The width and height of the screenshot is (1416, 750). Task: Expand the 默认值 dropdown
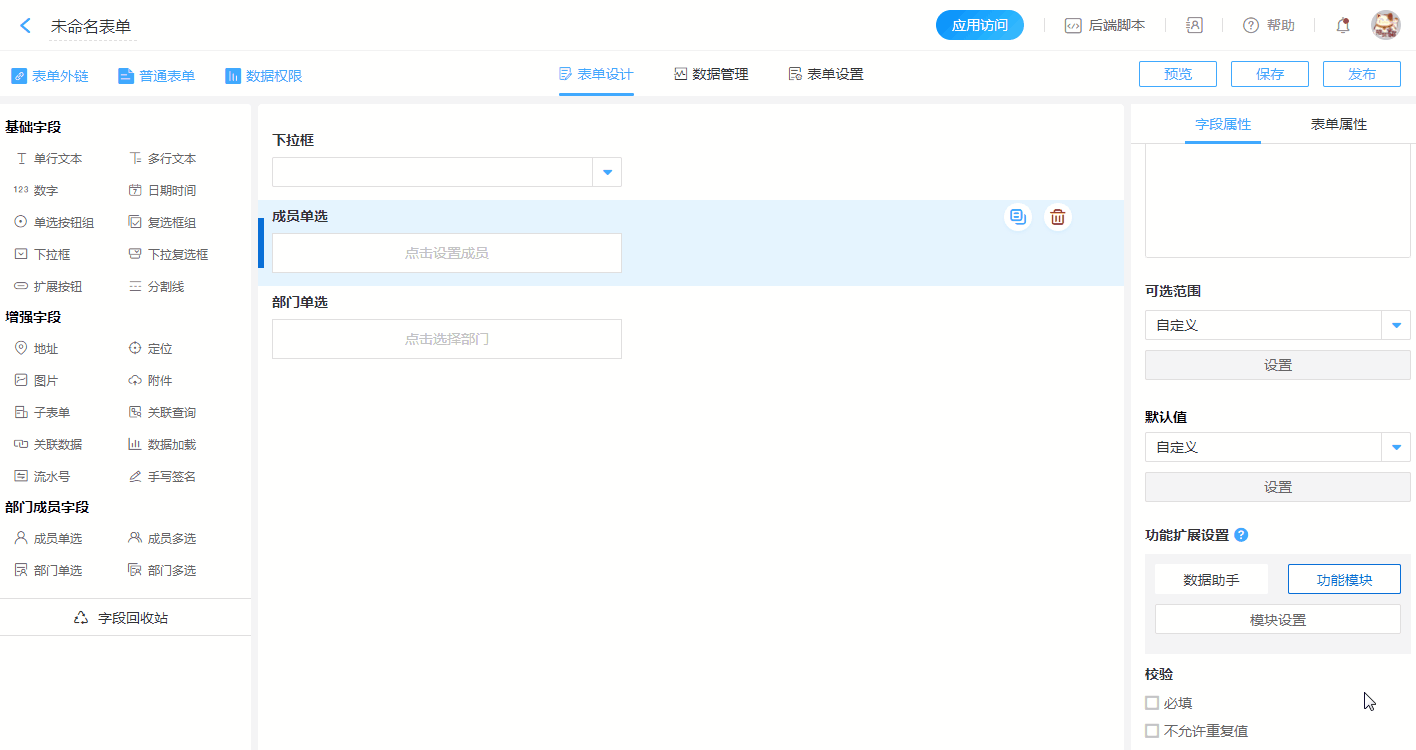click(x=1396, y=447)
